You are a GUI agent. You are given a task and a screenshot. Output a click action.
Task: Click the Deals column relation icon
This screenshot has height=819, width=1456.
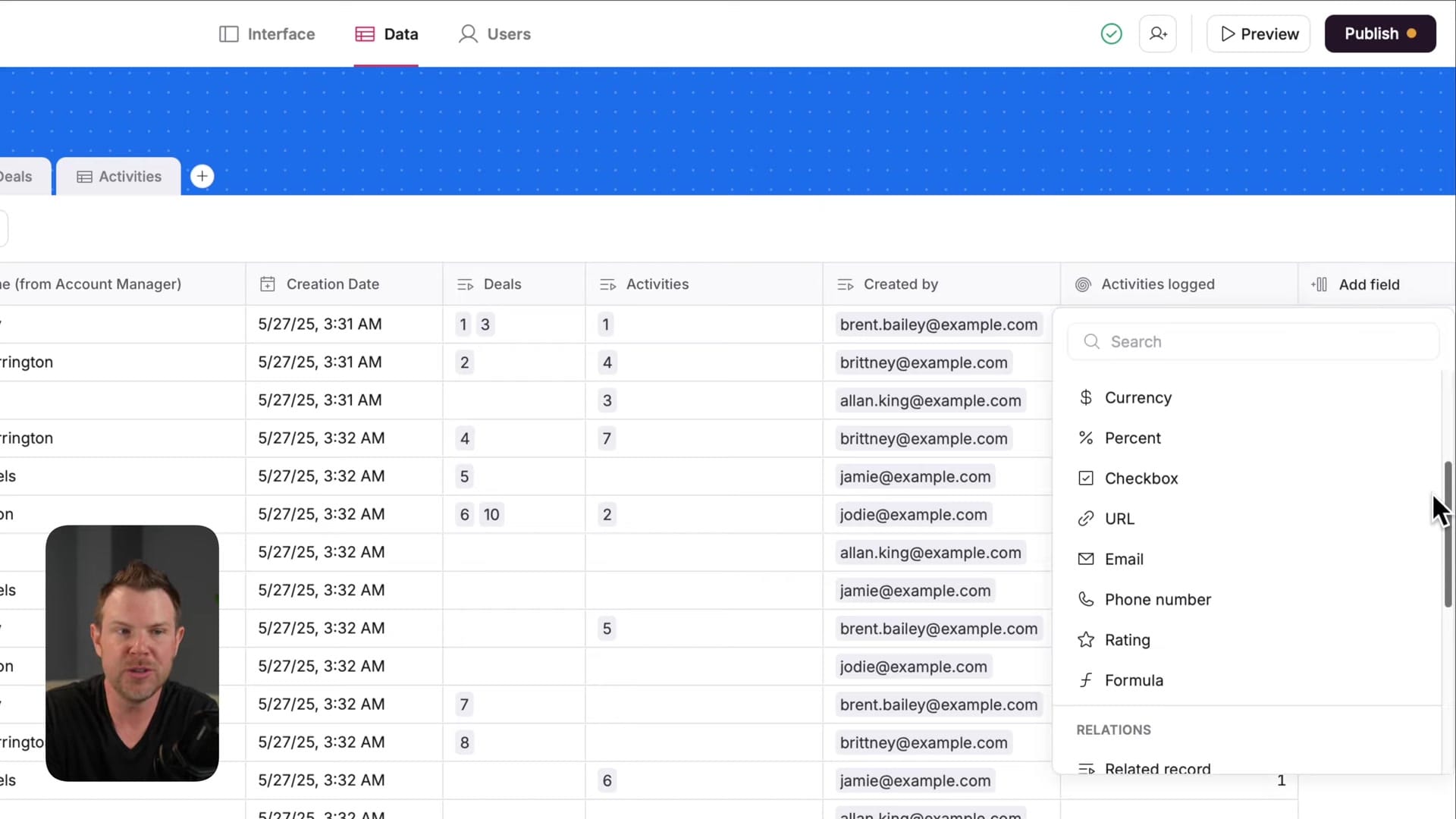pos(465,284)
